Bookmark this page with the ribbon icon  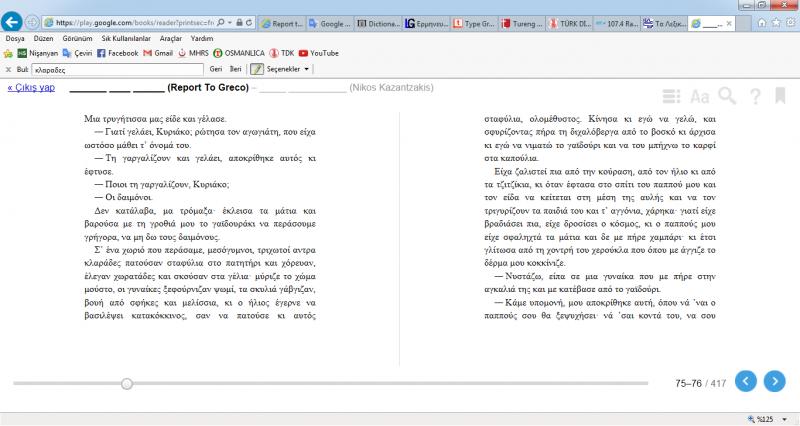(780, 95)
